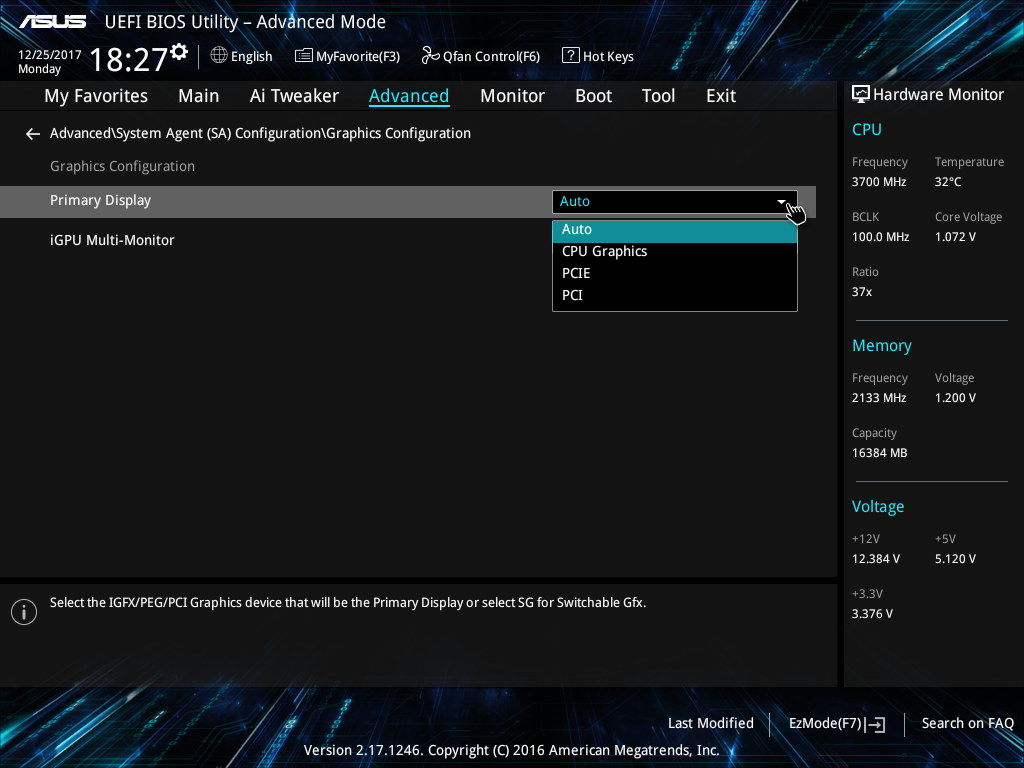Click the CPU section heading
The width and height of the screenshot is (1024, 768).
point(866,129)
